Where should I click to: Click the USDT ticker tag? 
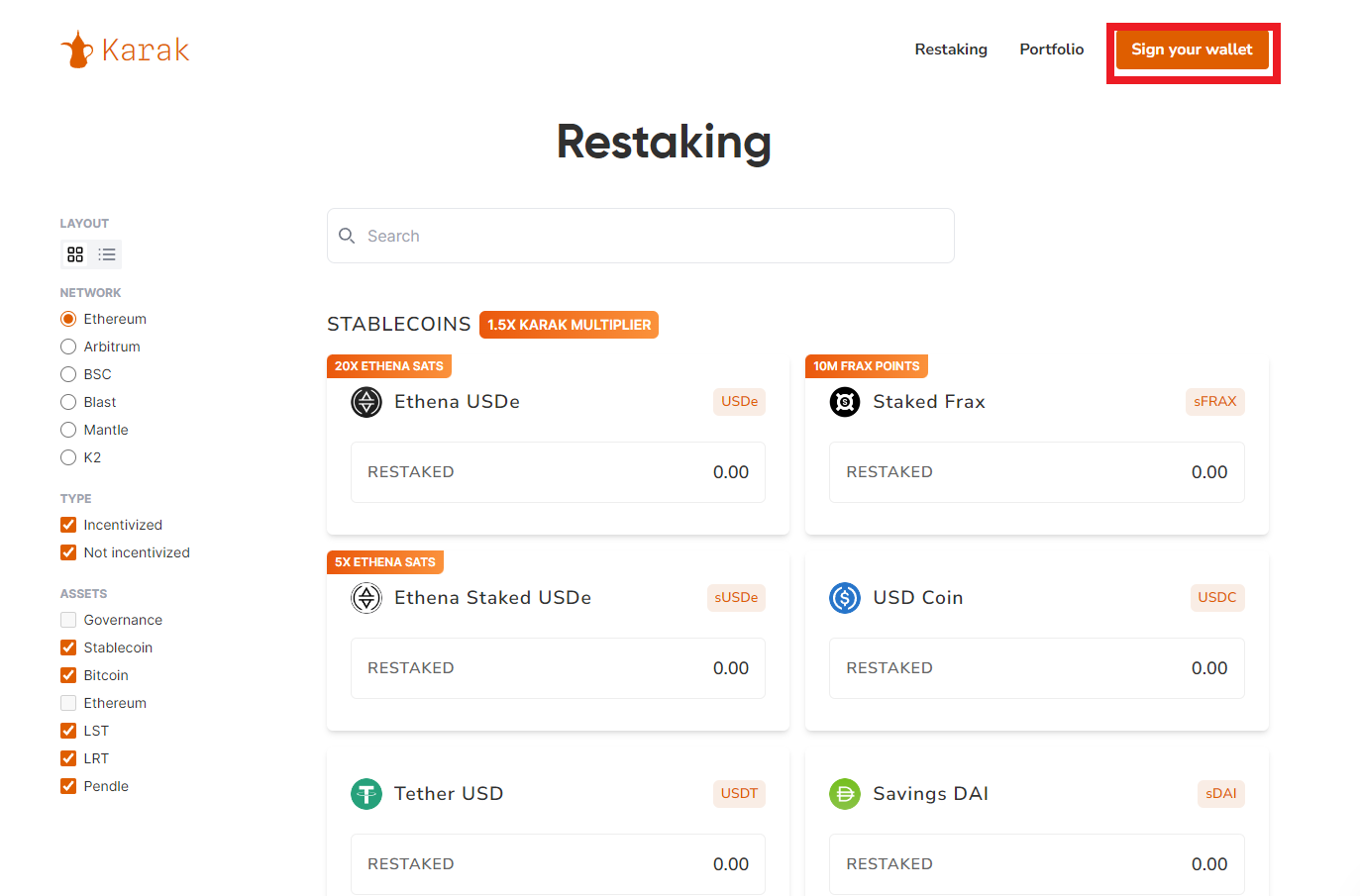pyautogui.click(x=739, y=794)
